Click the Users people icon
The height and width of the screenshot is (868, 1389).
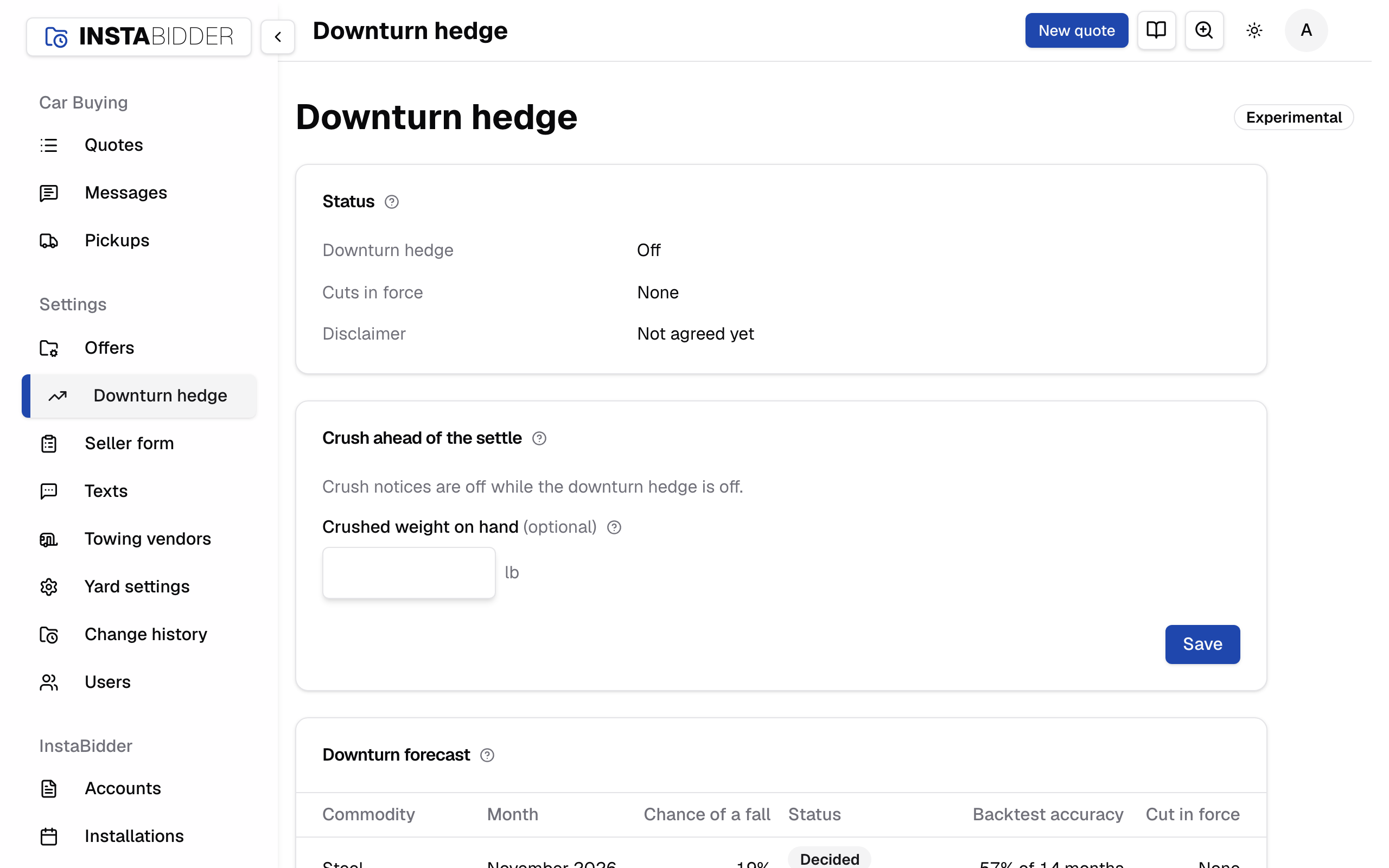49,682
